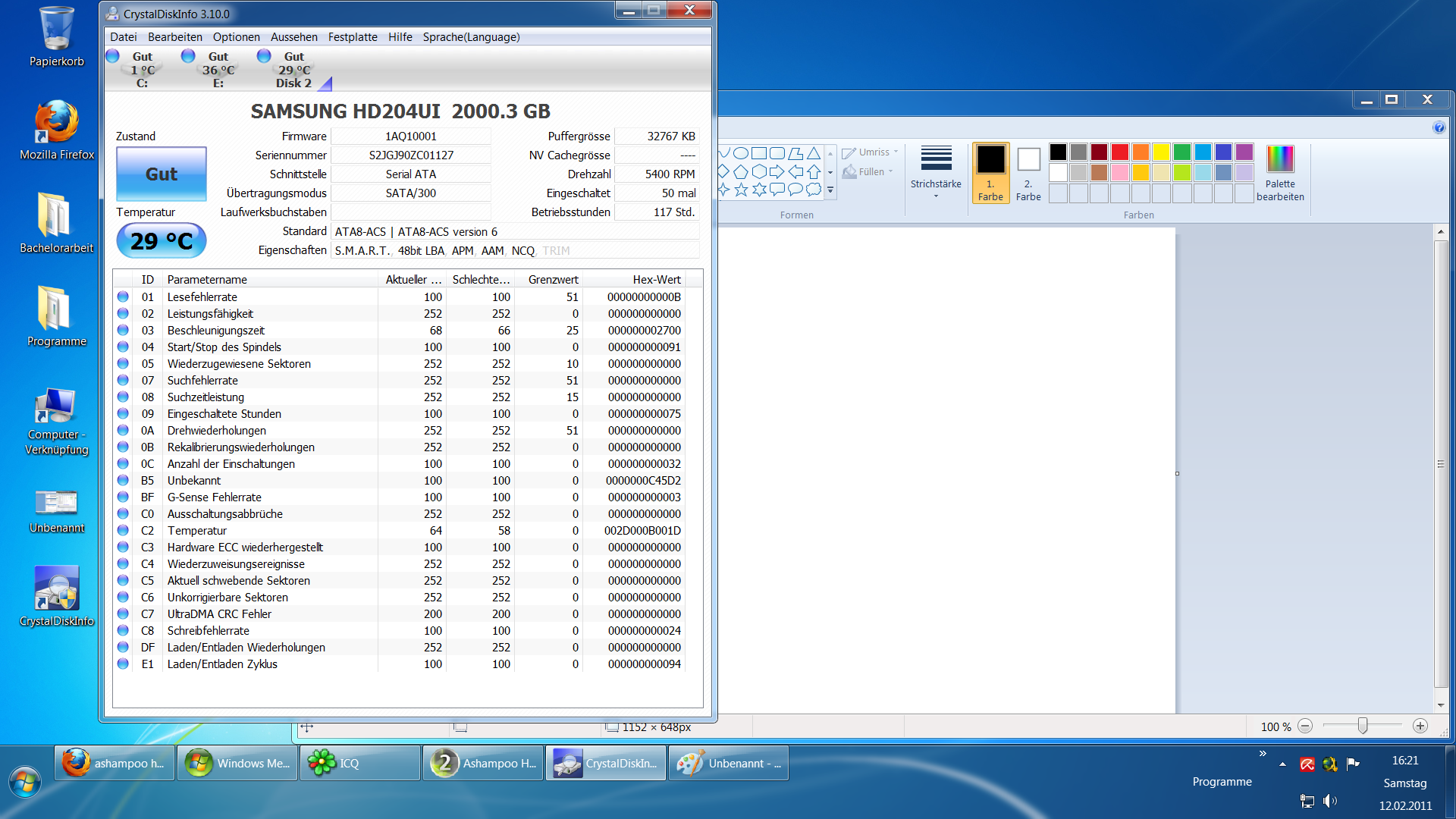The height and width of the screenshot is (819, 1456).
Task: Activate 1. Farbe color slot
Action: [x=990, y=172]
